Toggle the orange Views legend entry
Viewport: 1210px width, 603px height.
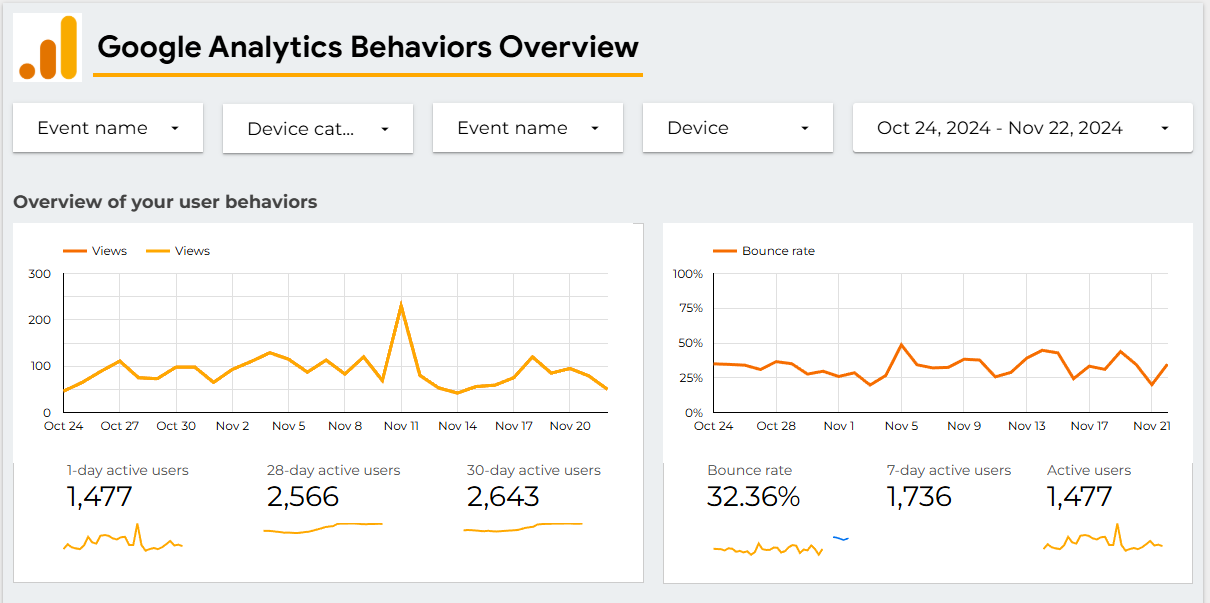[95, 251]
